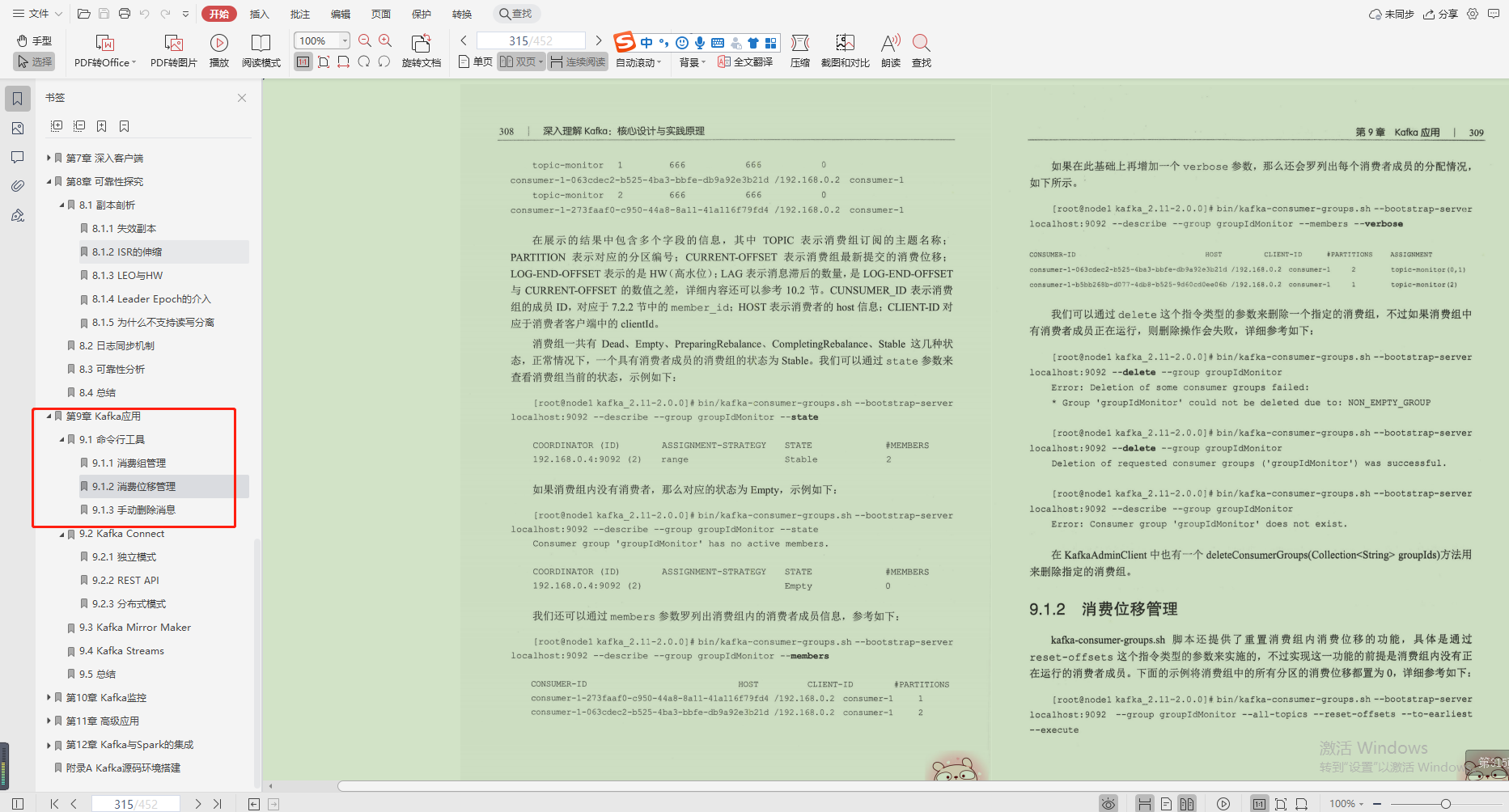The width and height of the screenshot is (1509, 812).
Task: Click the 旋转文档 rotate tool
Action: click(x=422, y=50)
